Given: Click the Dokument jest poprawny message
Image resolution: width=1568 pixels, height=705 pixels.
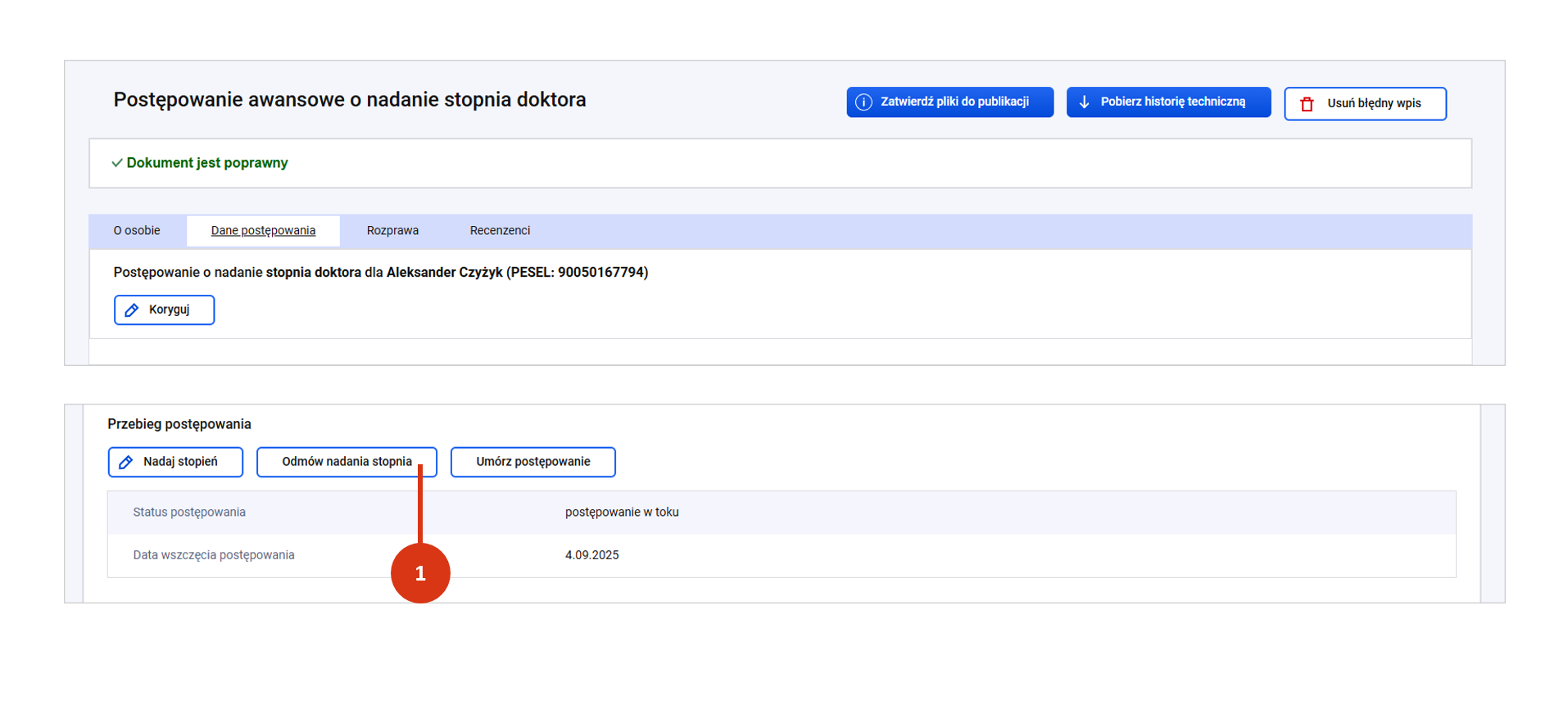Looking at the screenshot, I should [x=207, y=163].
